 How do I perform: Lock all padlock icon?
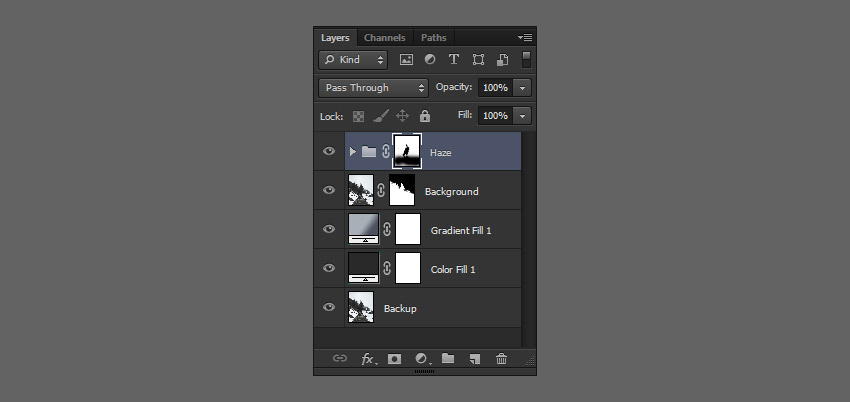click(424, 116)
